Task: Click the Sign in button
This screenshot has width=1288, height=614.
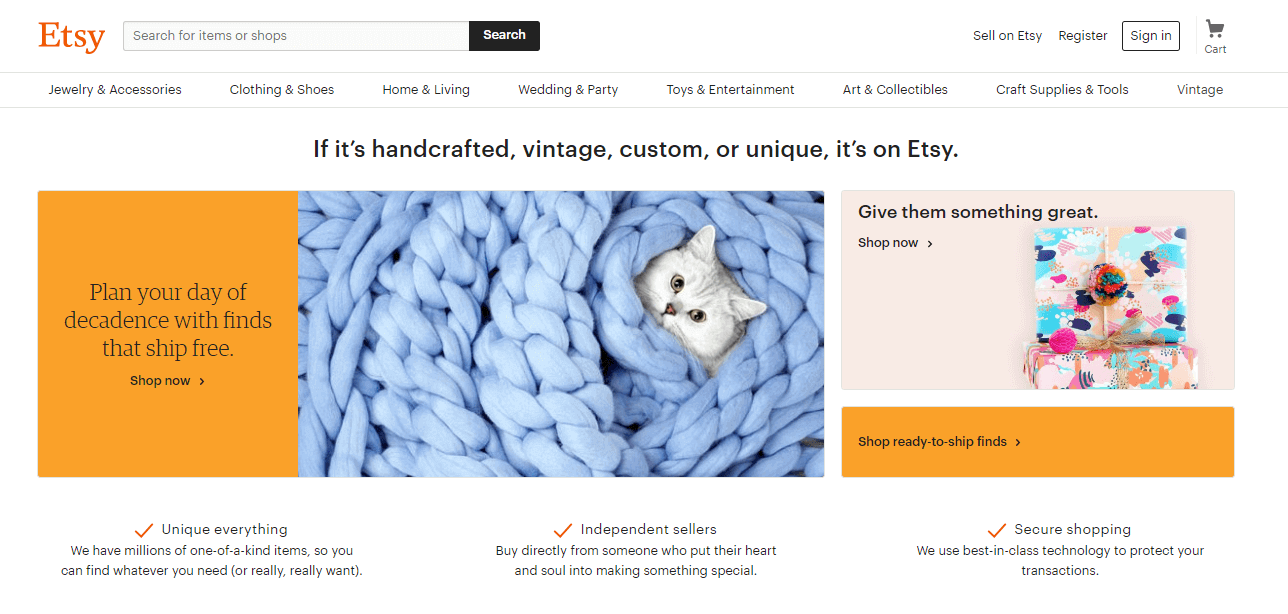Action: (x=1150, y=36)
